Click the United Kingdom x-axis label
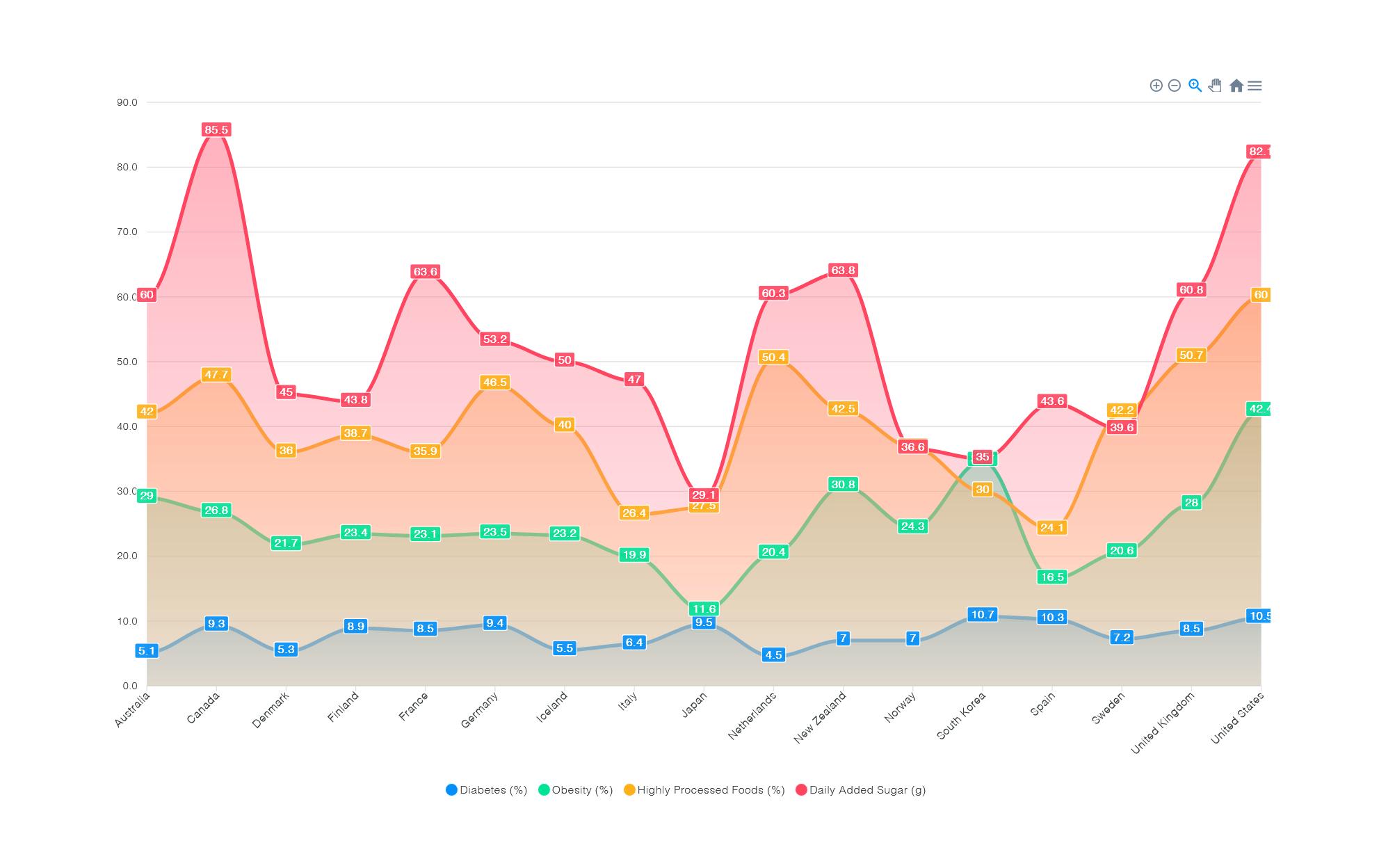The image size is (1379, 868). pos(1162,724)
